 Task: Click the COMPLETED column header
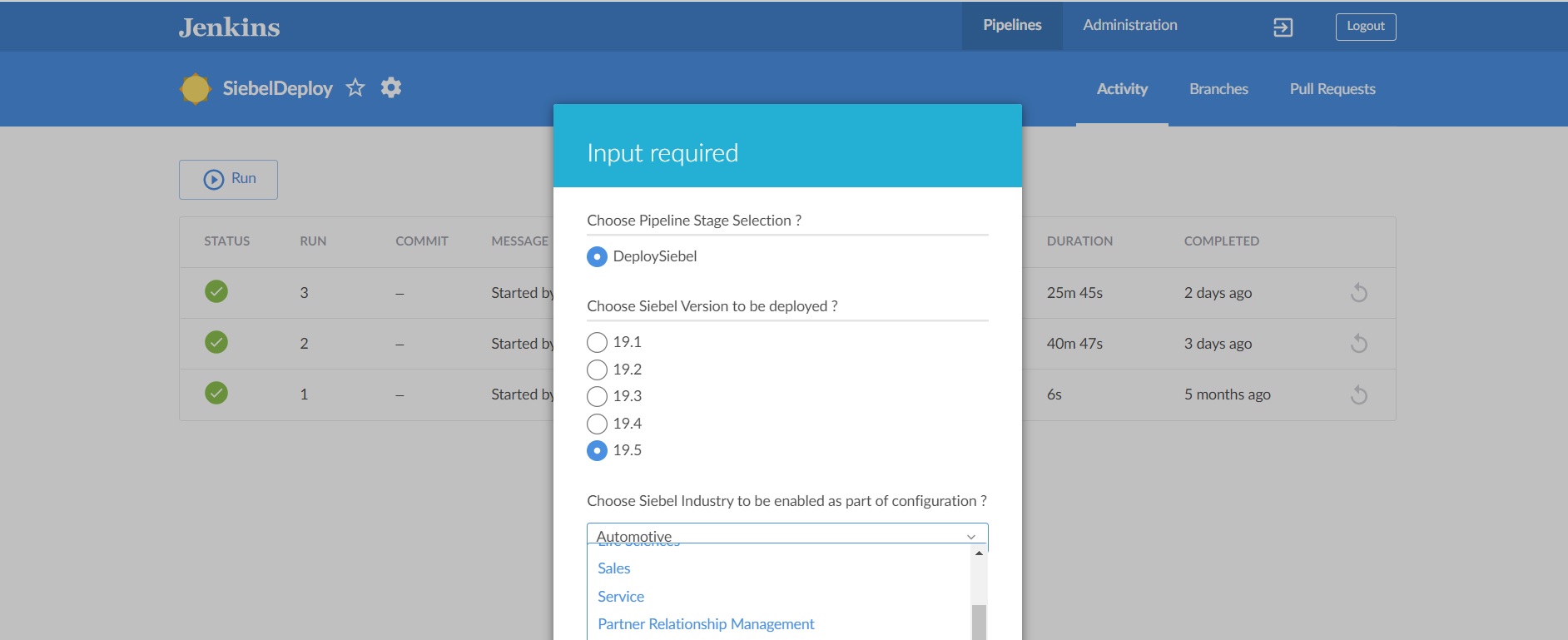pos(1222,241)
